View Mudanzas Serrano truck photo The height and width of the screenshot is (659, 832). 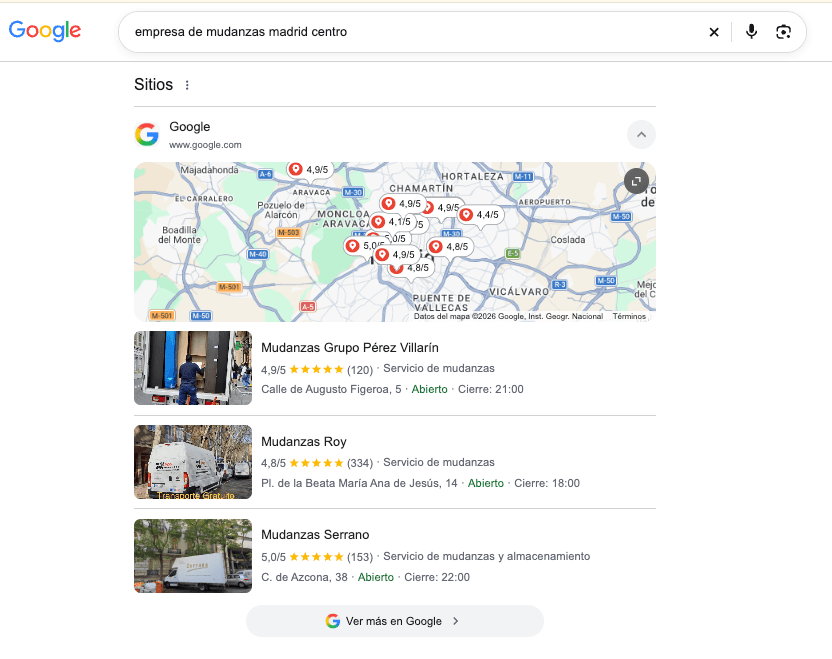pyautogui.click(x=193, y=556)
